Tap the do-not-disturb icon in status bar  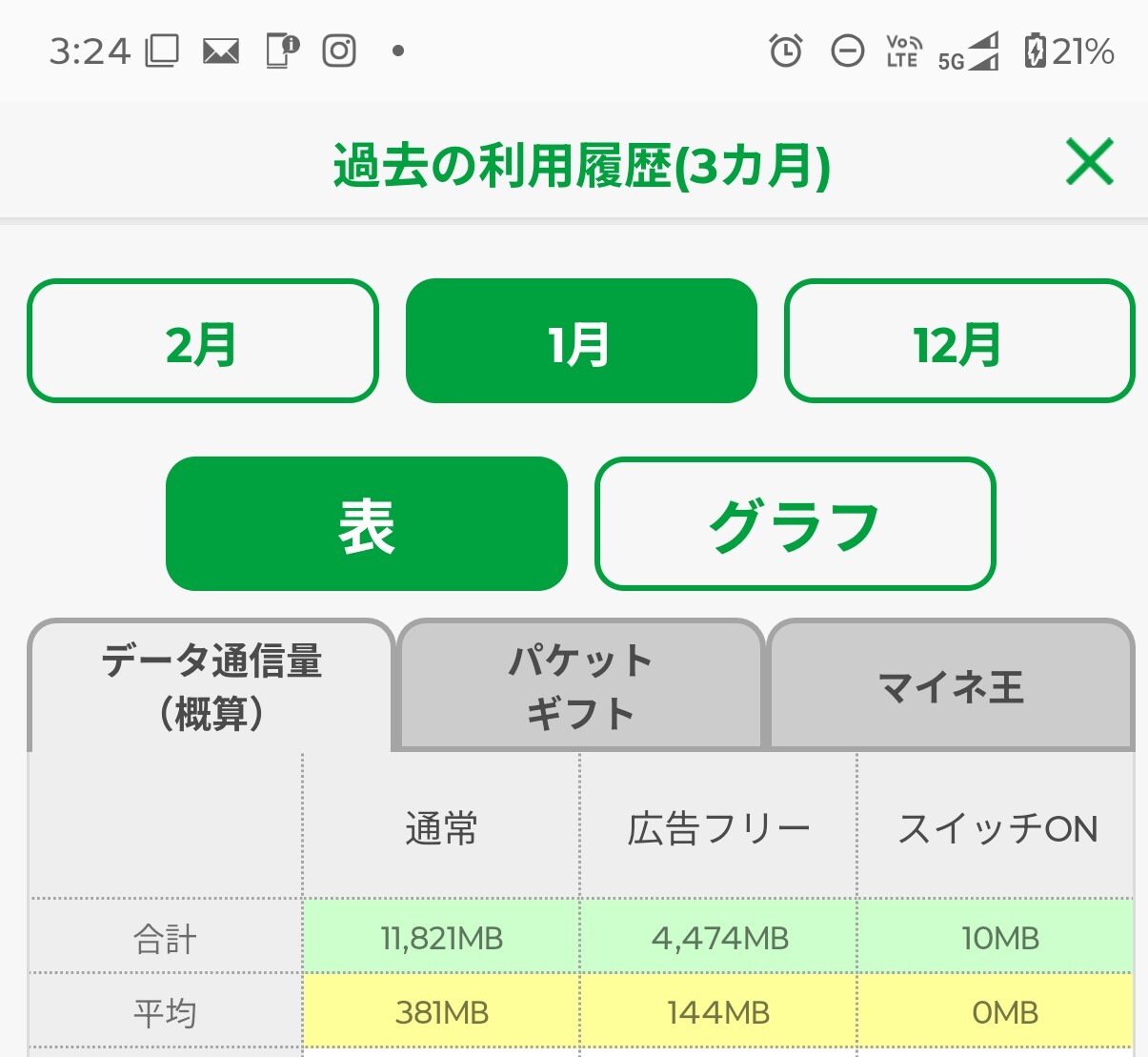[847, 51]
